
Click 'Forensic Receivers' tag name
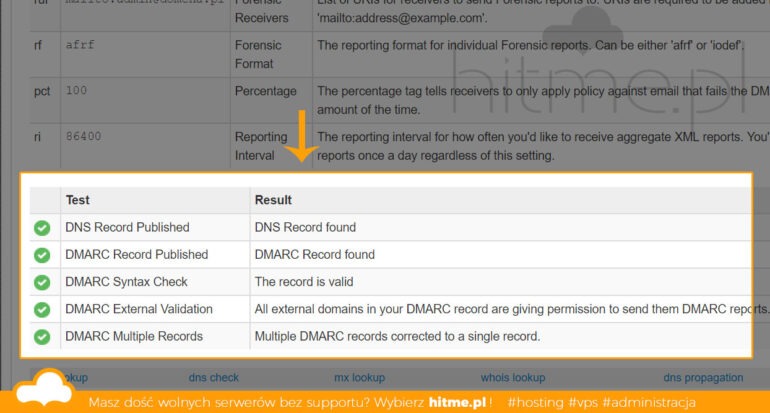(x=261, y=10)
